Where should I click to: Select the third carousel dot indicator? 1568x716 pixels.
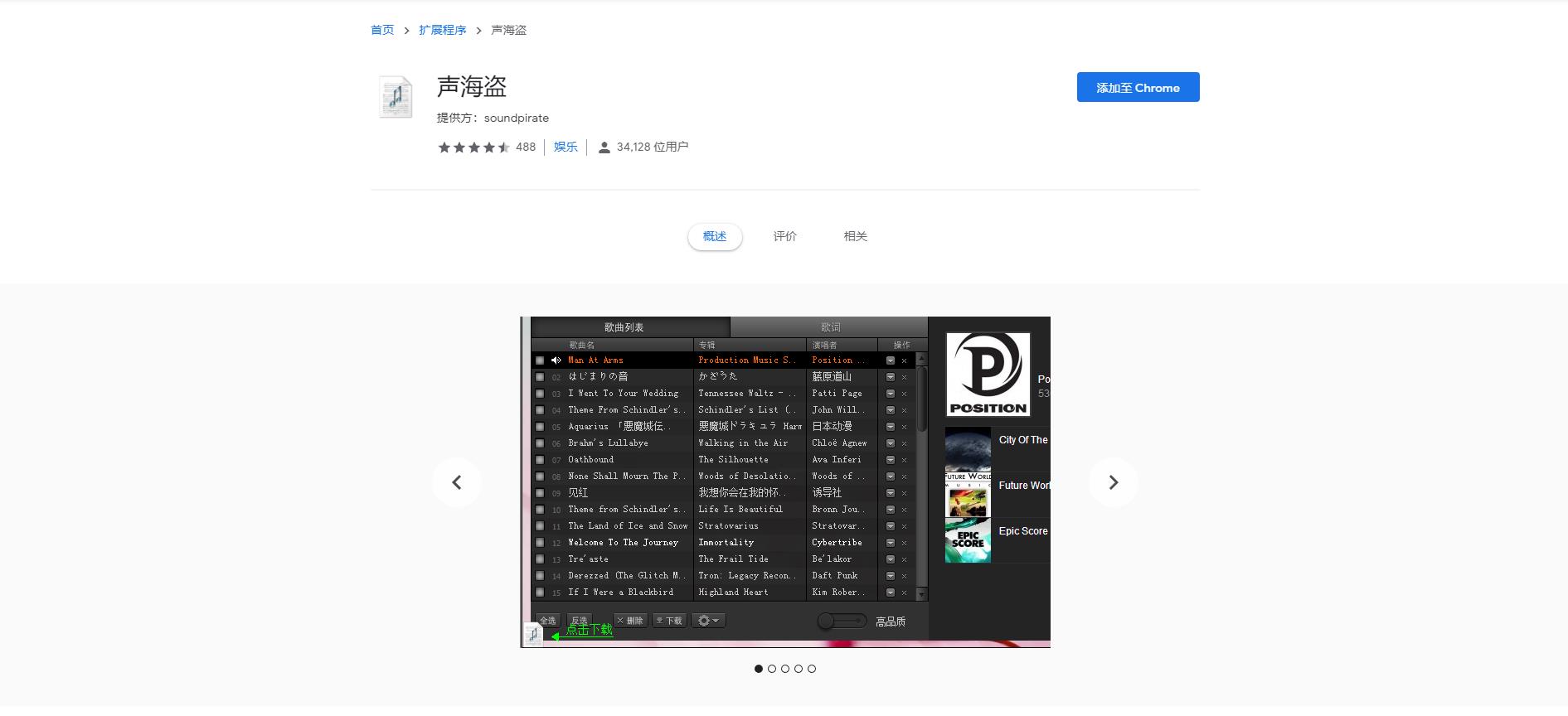[785, 669]
